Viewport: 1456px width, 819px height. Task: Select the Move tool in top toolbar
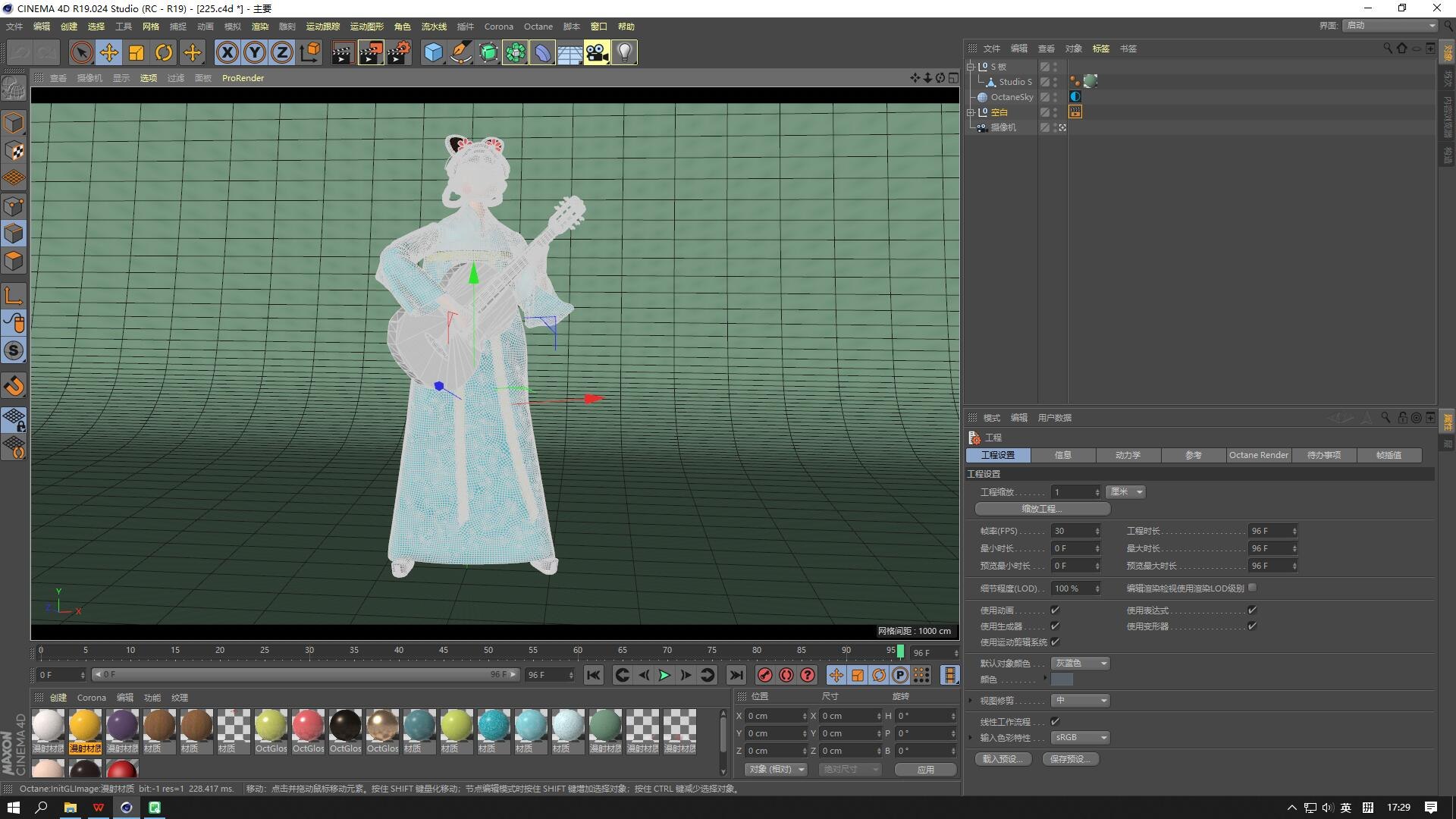pos(109,52)
